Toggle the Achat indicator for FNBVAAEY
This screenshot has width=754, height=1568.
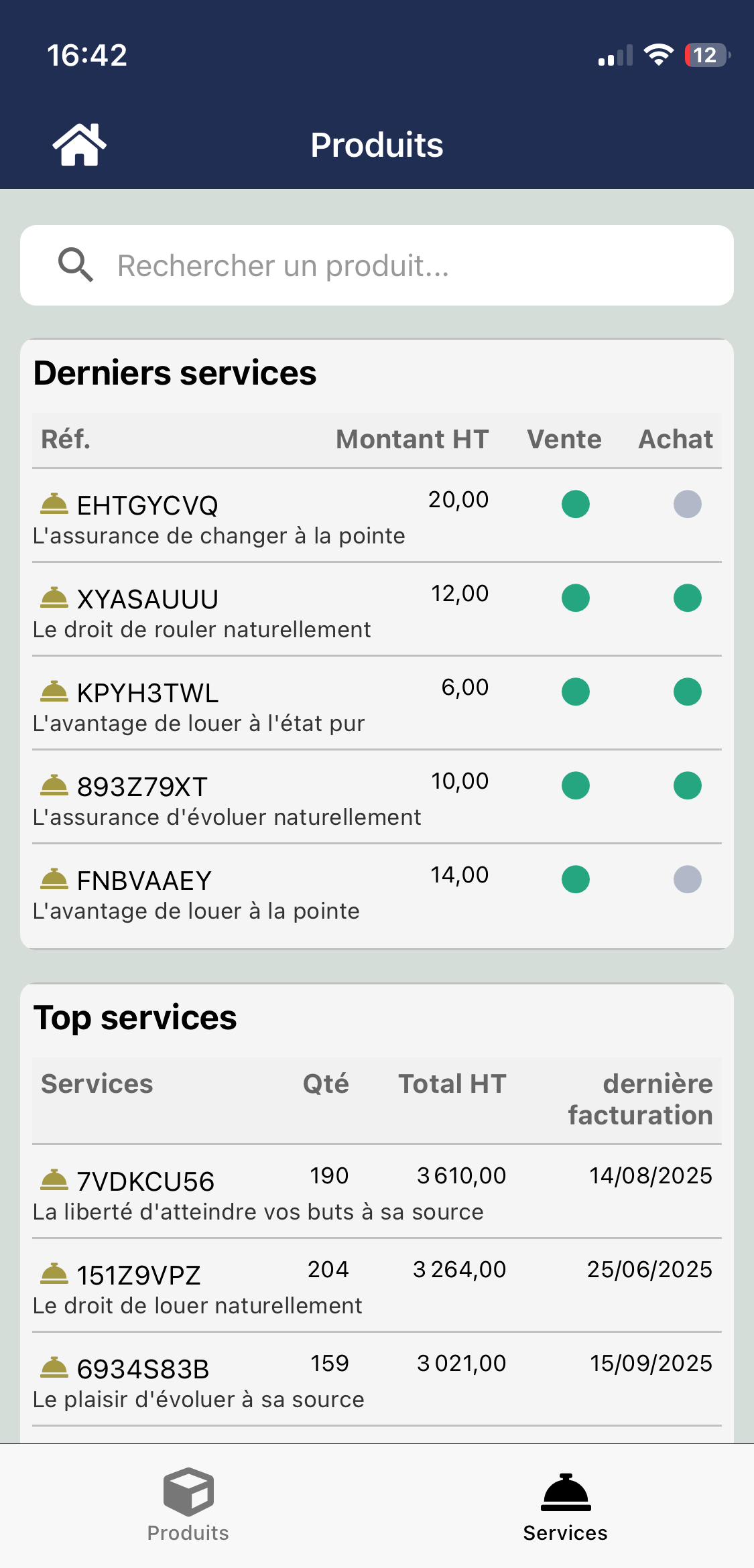[x=687, y=879]
